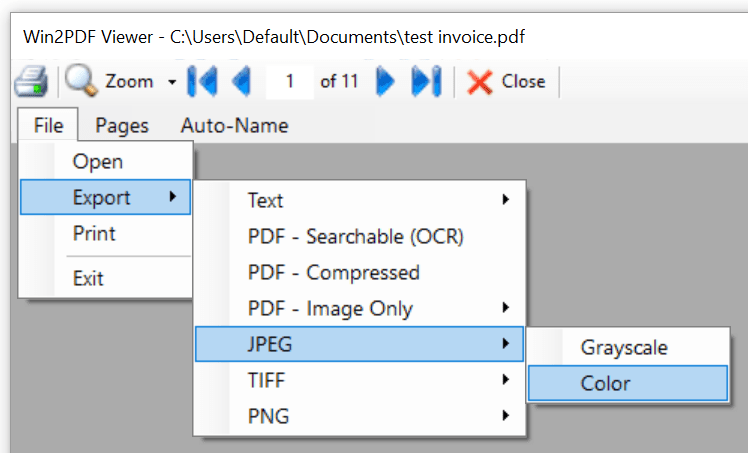The height and width of the screenshot is (453, 748).
Task: Open the Zoom dropdown arrow
Action: [x=172, y=82]
